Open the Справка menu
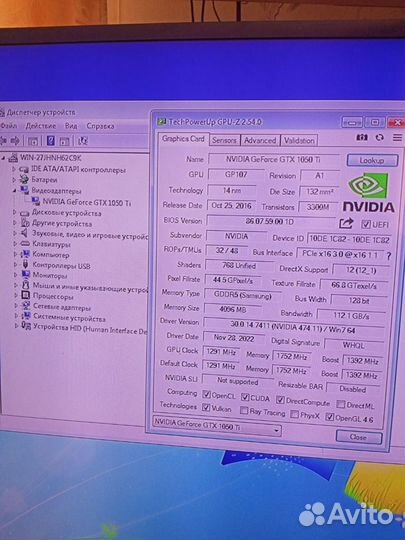This screenshot has width=405, height=540. click(x=100, y=126)
